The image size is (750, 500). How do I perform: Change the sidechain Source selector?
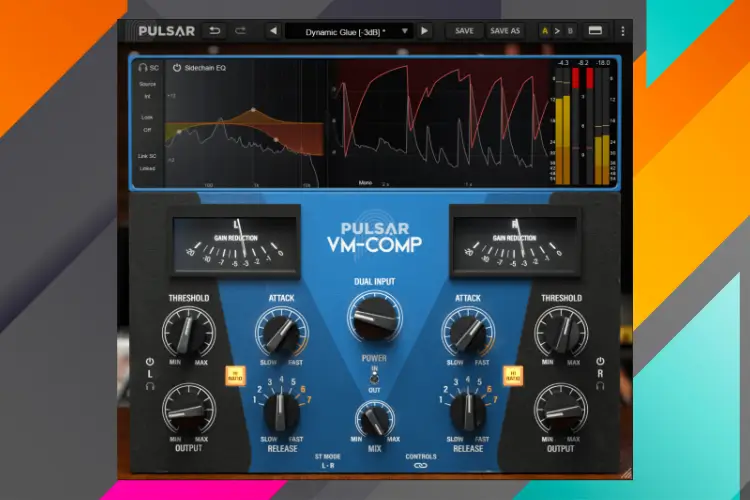pyautogui.click(x=147, y=97)
